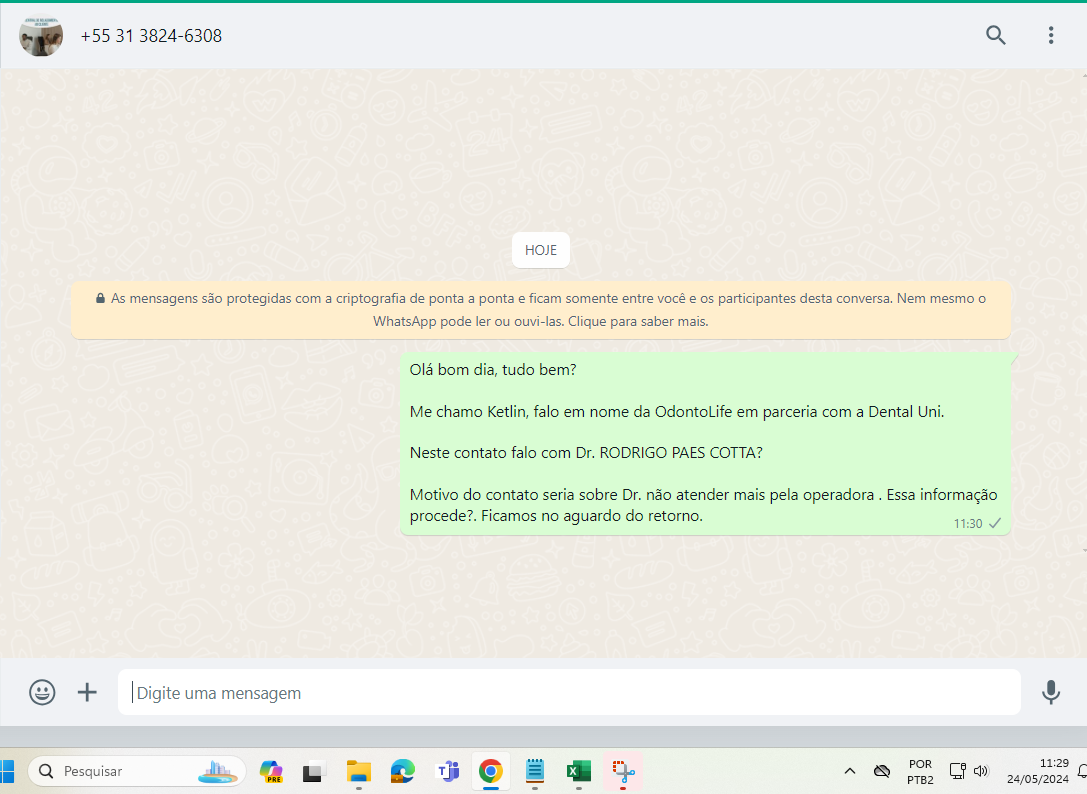Open the contact profile picture

[41, 36]
